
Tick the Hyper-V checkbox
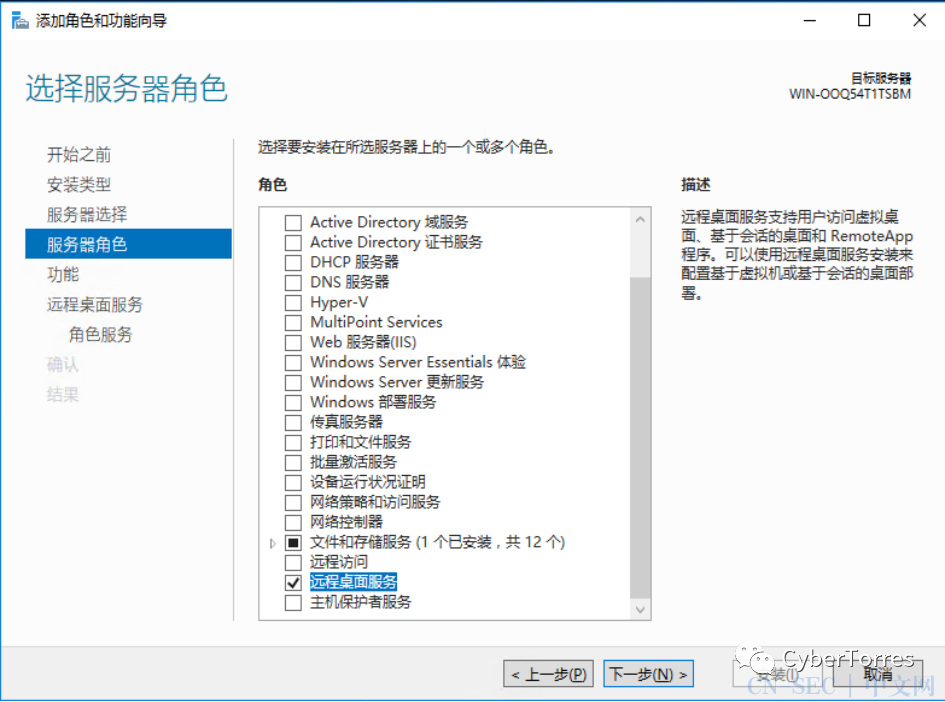point(294,302)
